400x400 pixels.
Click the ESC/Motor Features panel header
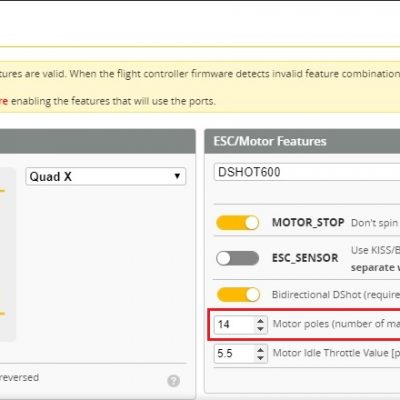click(302, 141)
